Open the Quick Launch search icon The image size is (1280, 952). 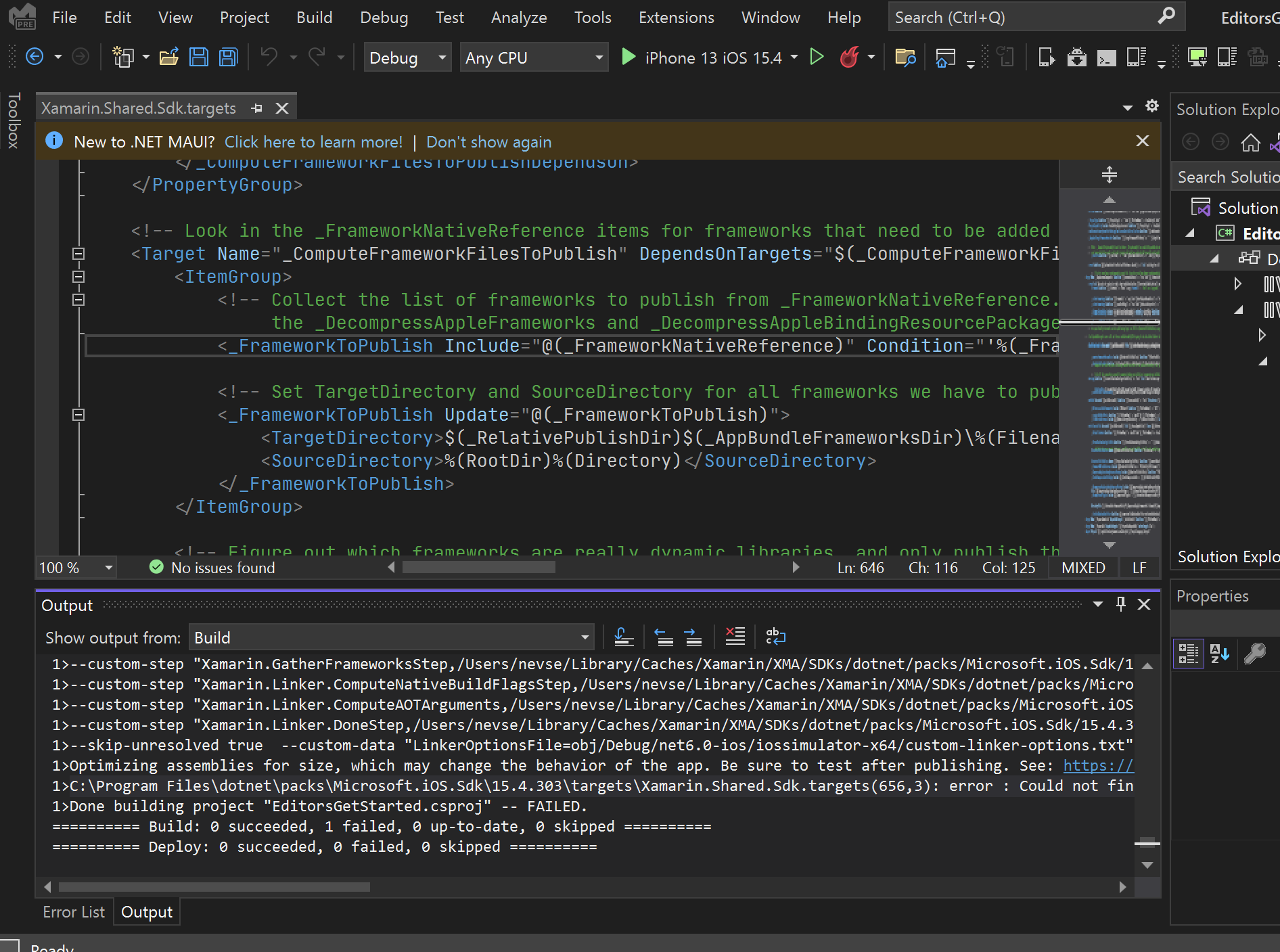1166,17
